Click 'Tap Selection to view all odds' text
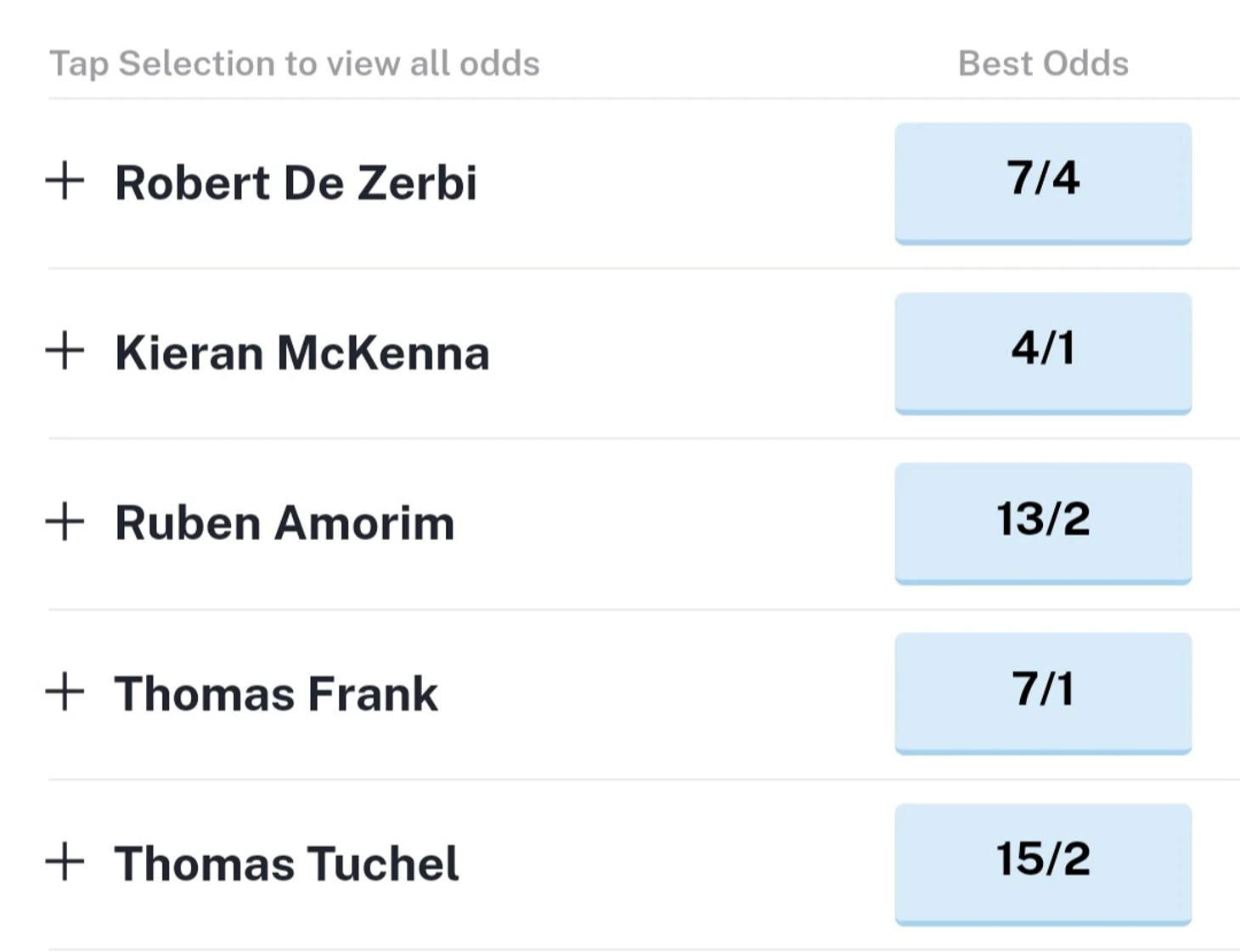 pos(295,65)
